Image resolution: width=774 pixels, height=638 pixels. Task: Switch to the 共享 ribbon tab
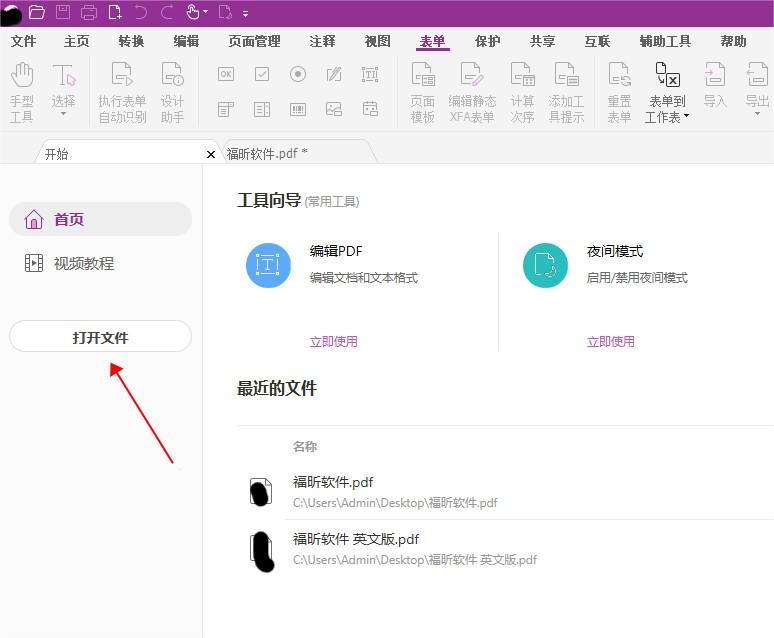[542, 41]
